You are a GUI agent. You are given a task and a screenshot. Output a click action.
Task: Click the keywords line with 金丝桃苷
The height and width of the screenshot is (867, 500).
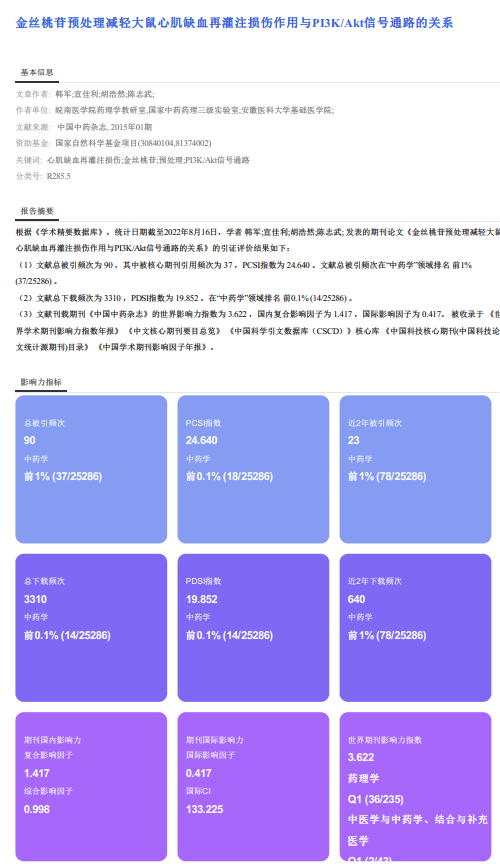point(148,160)
